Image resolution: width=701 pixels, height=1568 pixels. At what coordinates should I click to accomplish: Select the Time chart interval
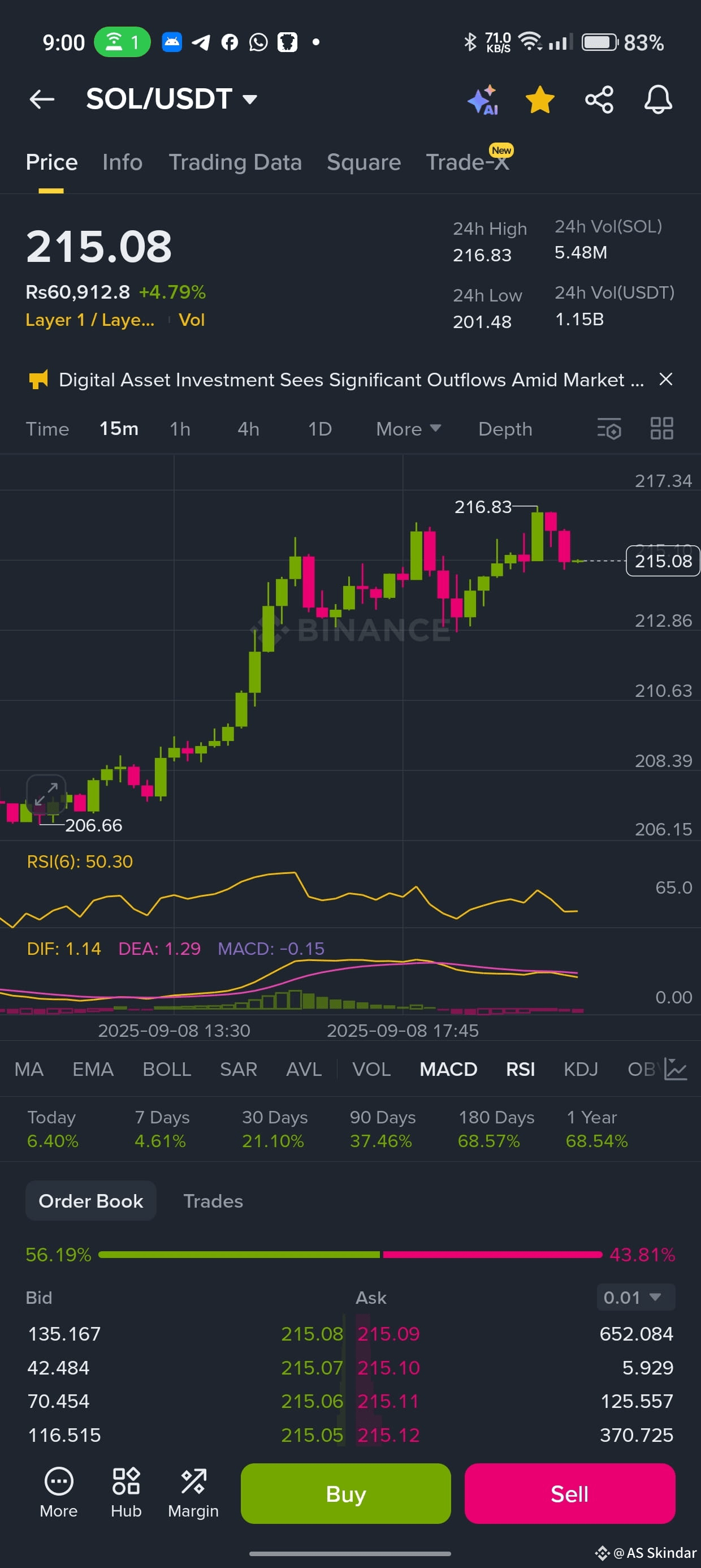pos(47,429)
